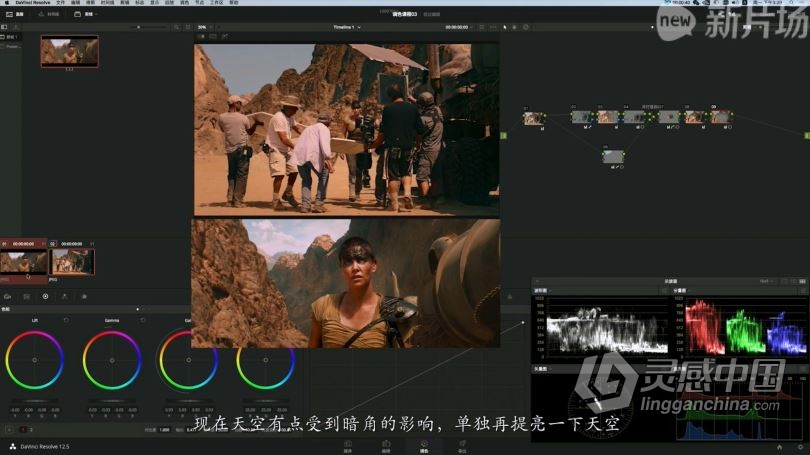Click the first viewer mode icon below the zoom
Viewport: 810px width, 455px height.
click(201, 37)
